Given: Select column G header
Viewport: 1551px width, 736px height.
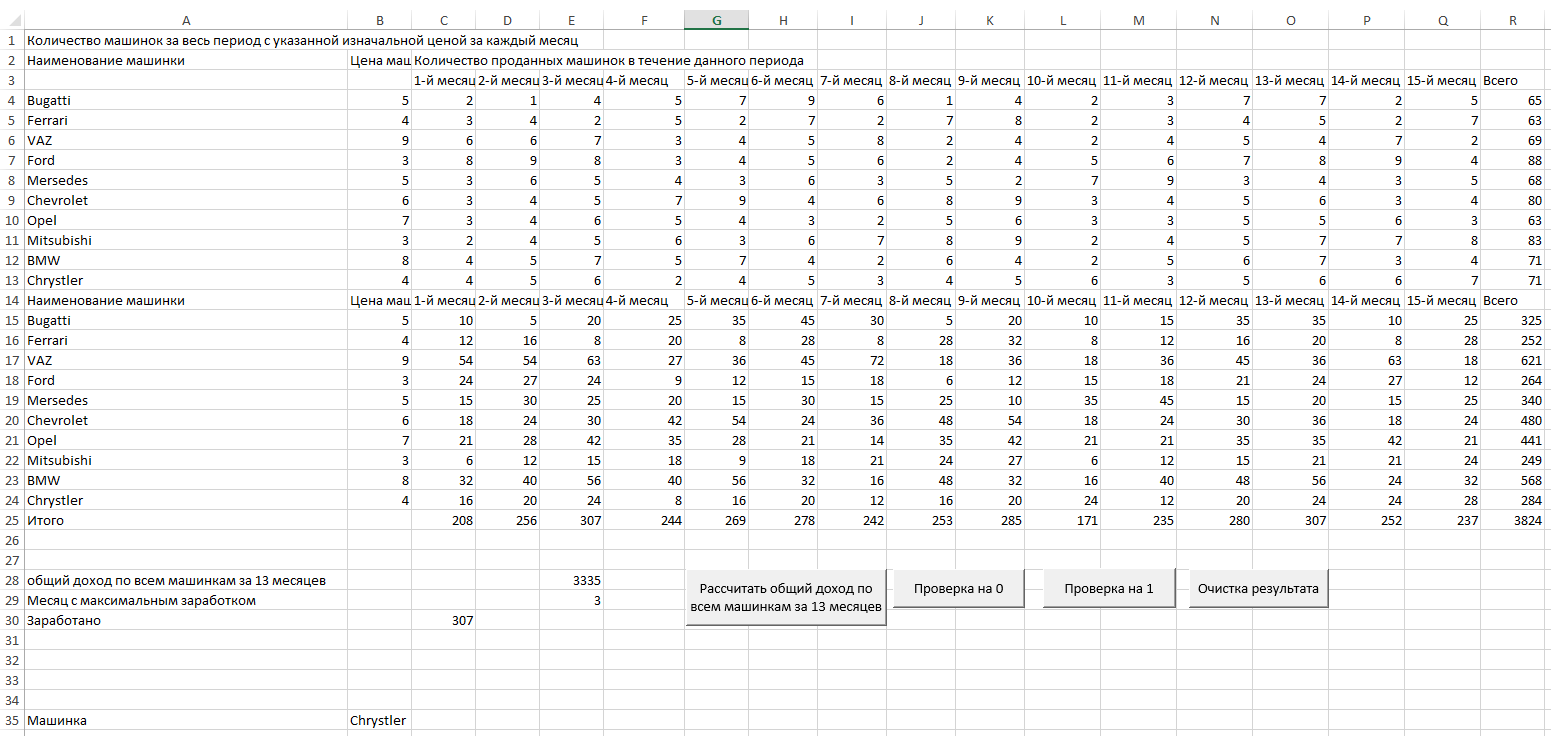Looking at the screenshot, I should [x=716, y=20].
